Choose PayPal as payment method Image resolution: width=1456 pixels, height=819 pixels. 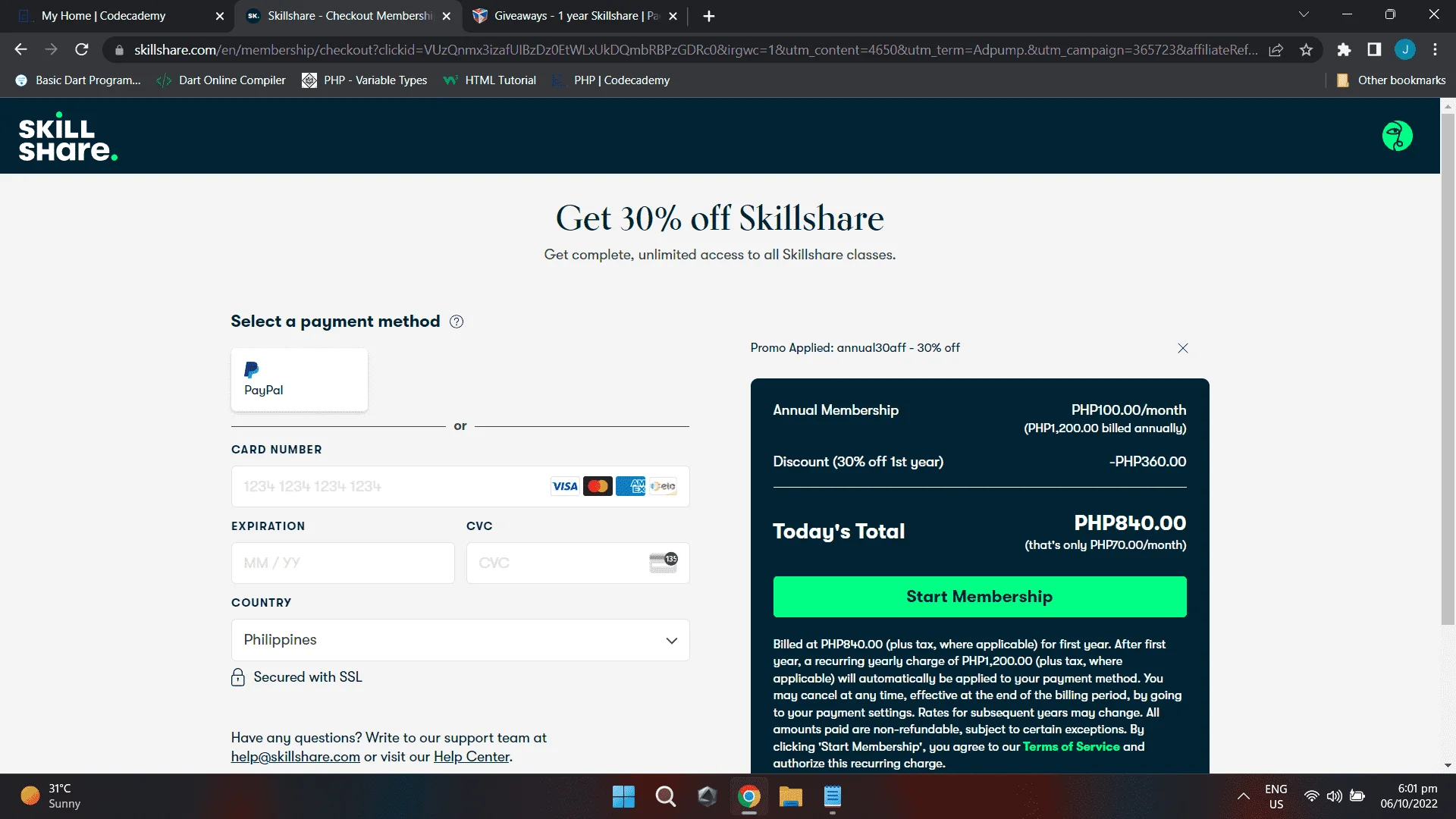(300, 380)
